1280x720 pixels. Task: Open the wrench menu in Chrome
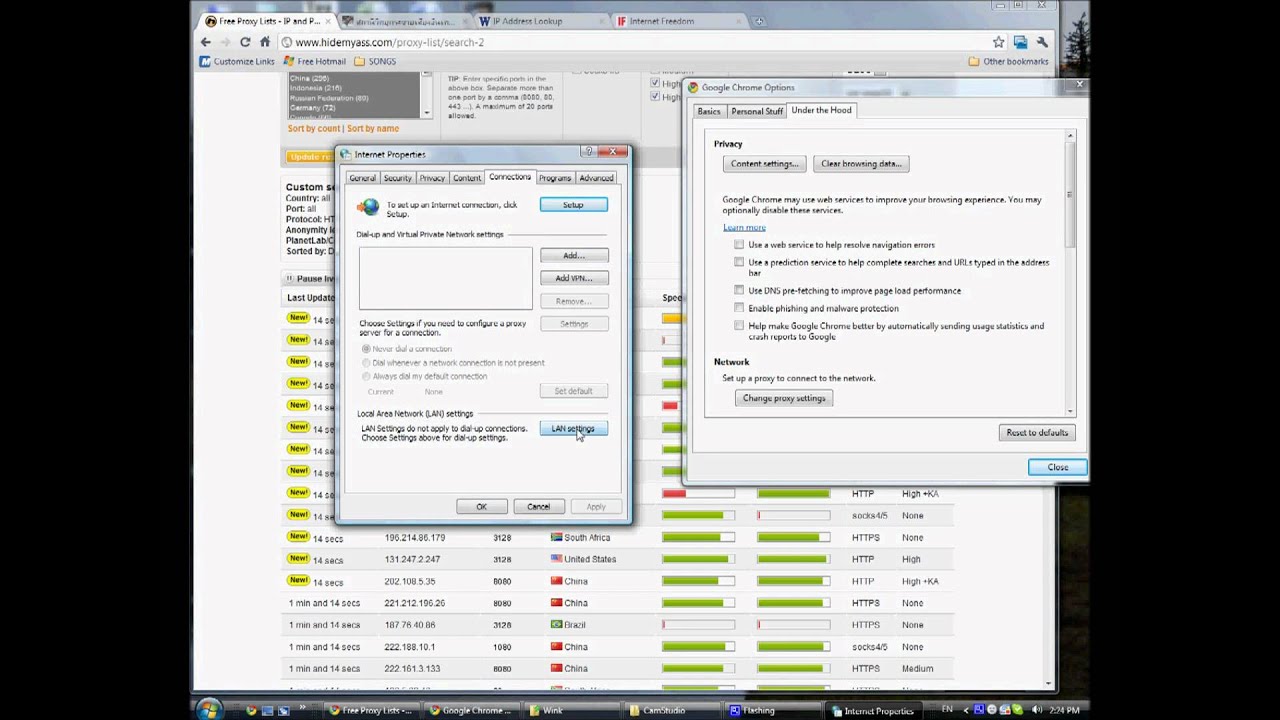pyautogui.click(x=1042, y=42)
